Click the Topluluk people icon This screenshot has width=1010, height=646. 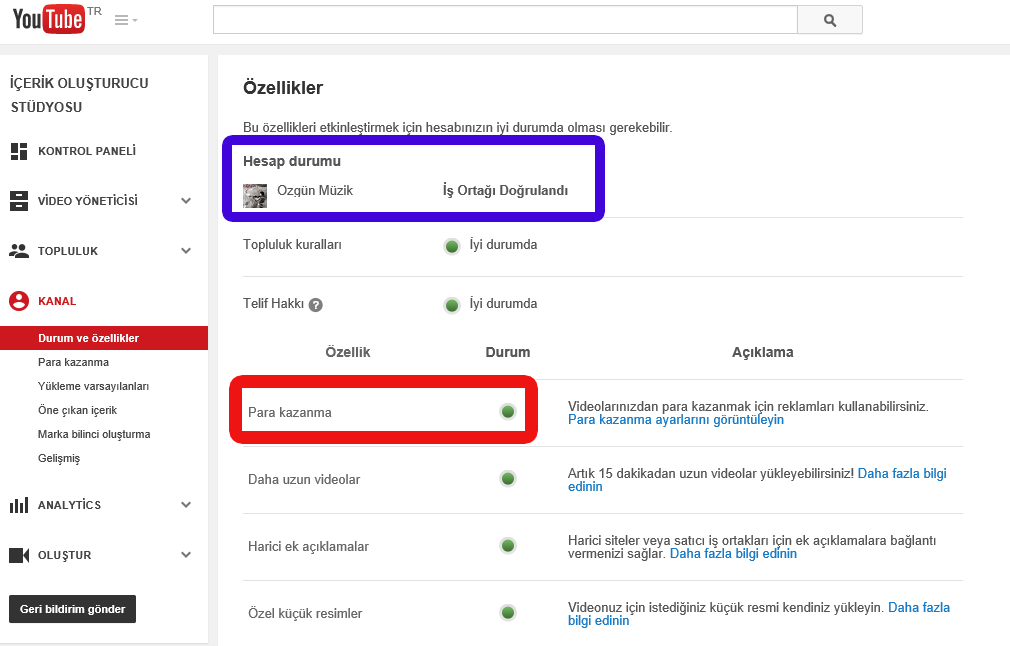[x=19, y=251]
